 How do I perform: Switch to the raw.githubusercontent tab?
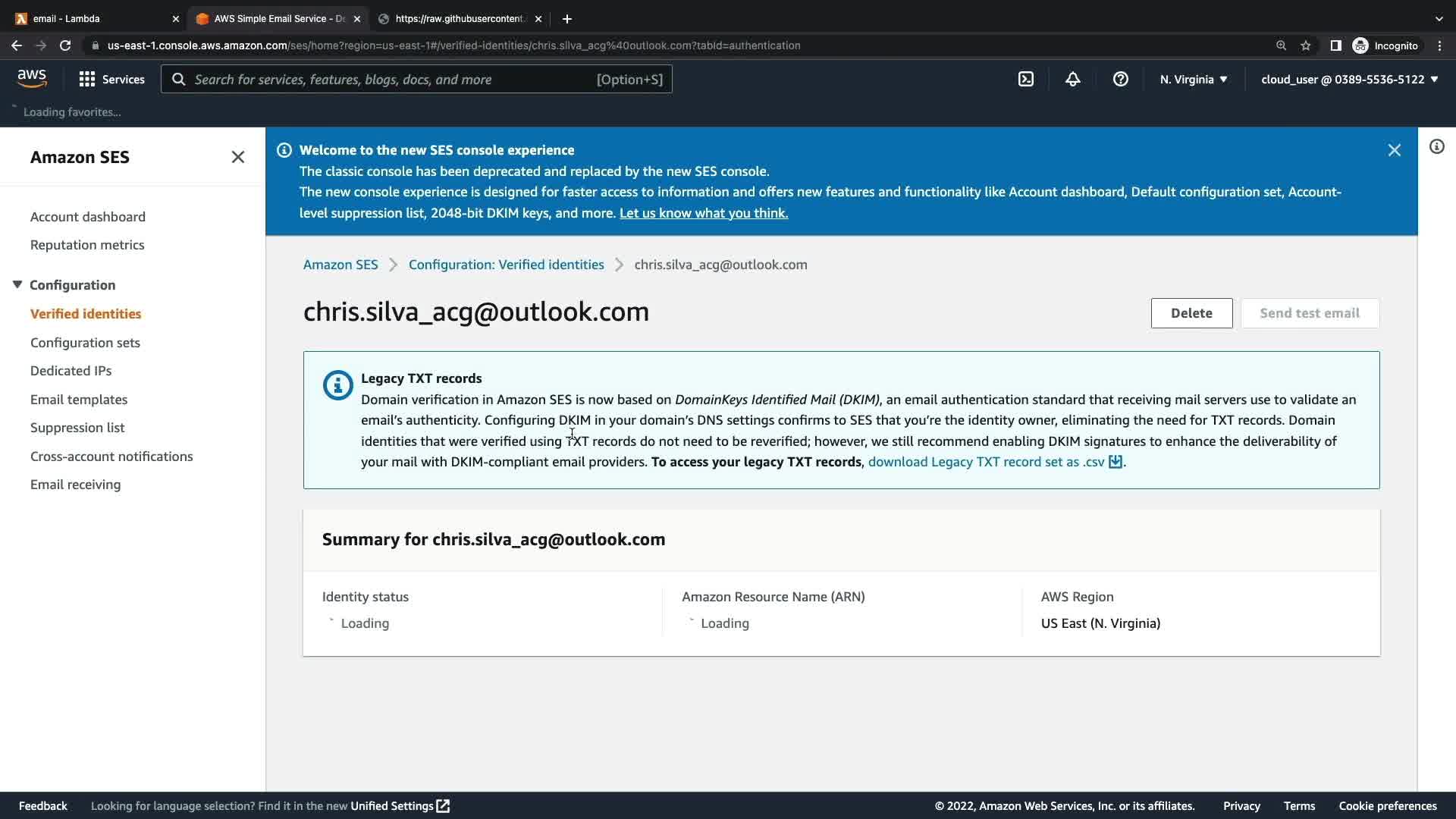pos(459,18)
